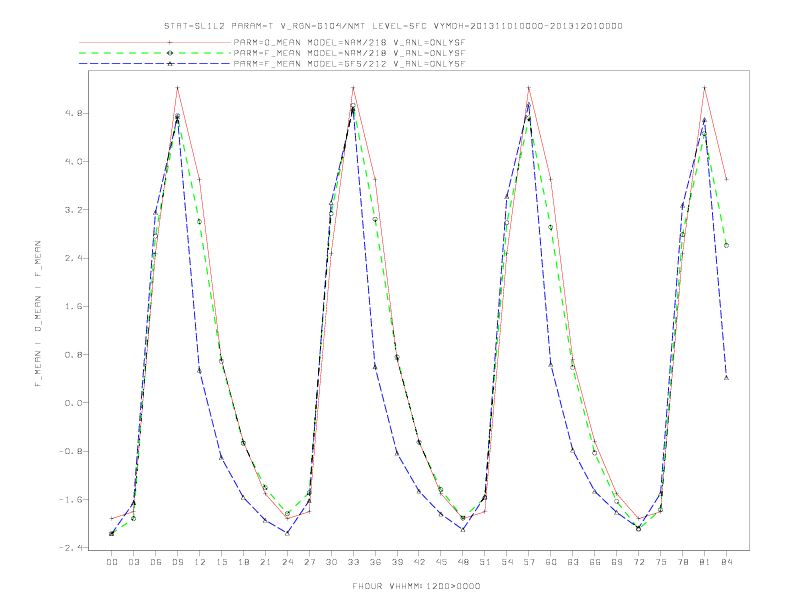Click the circle marker on the green legend line

coord(170,53)
